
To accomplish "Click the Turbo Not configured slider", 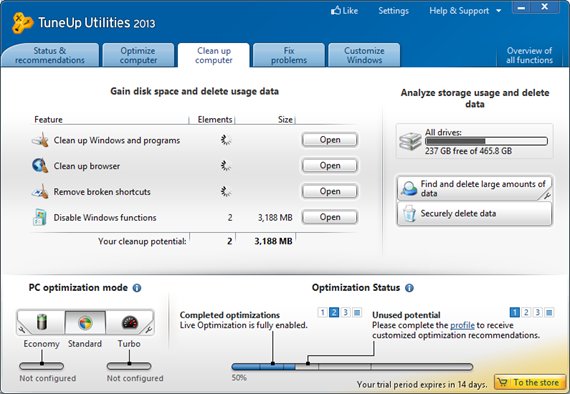I will tap(129, 366).
